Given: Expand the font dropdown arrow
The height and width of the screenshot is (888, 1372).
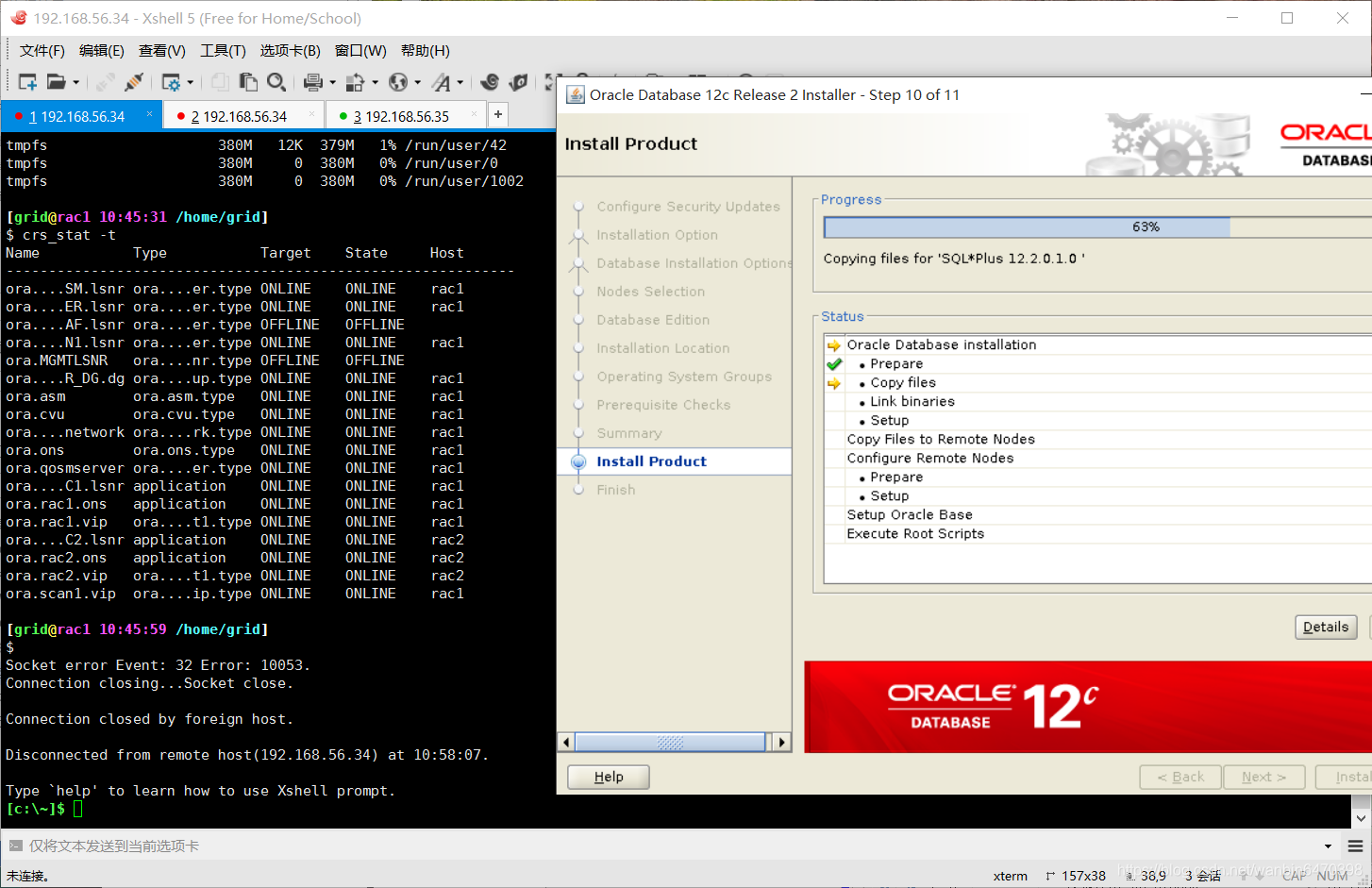Looking at the screenshot, I should point(460,83).
